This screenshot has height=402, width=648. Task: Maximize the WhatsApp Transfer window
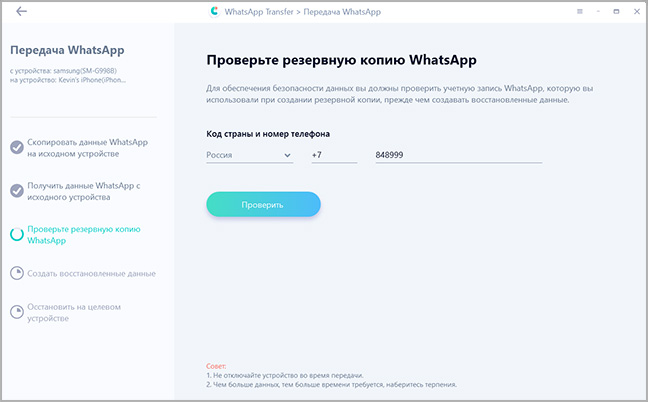pos(616,12)
